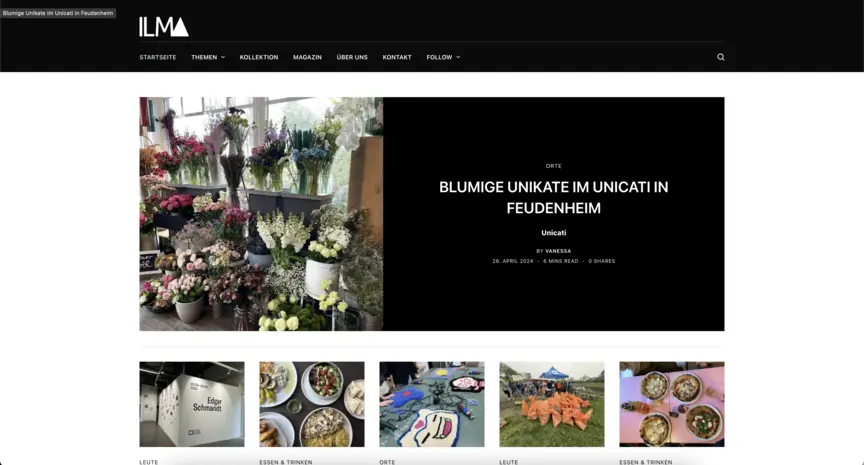
Task: Open the food plates thumbnail
Action: coord(312,404)
